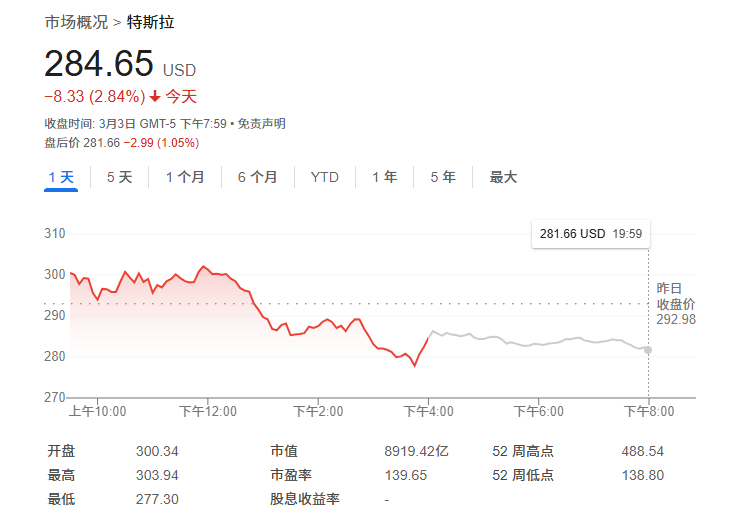
Task: Select the 1 天 time range tab
Action: pyautogui.click(x=61, y=177)
